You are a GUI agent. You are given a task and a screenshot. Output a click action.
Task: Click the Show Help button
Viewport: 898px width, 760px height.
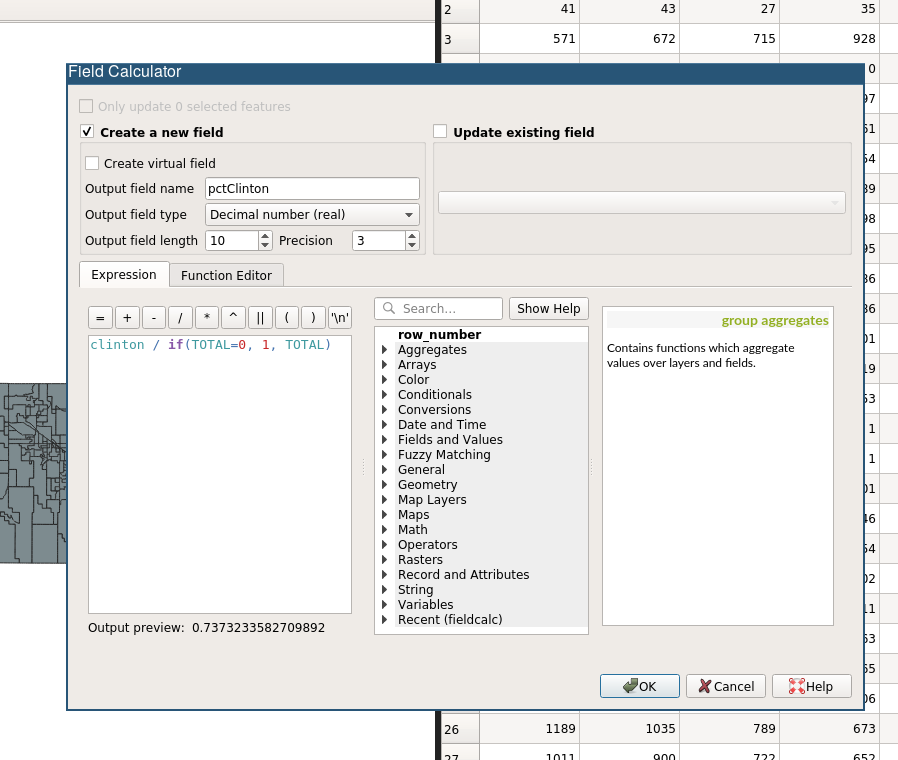[548, 309]
